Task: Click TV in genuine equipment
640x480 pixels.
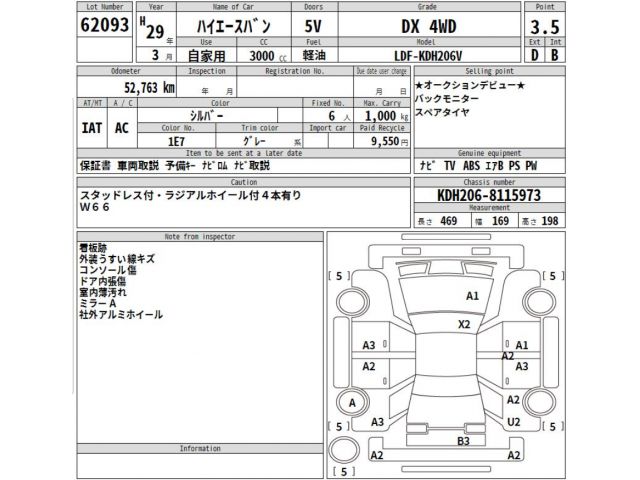Action: pyautogui.click(x=449, y=166)
